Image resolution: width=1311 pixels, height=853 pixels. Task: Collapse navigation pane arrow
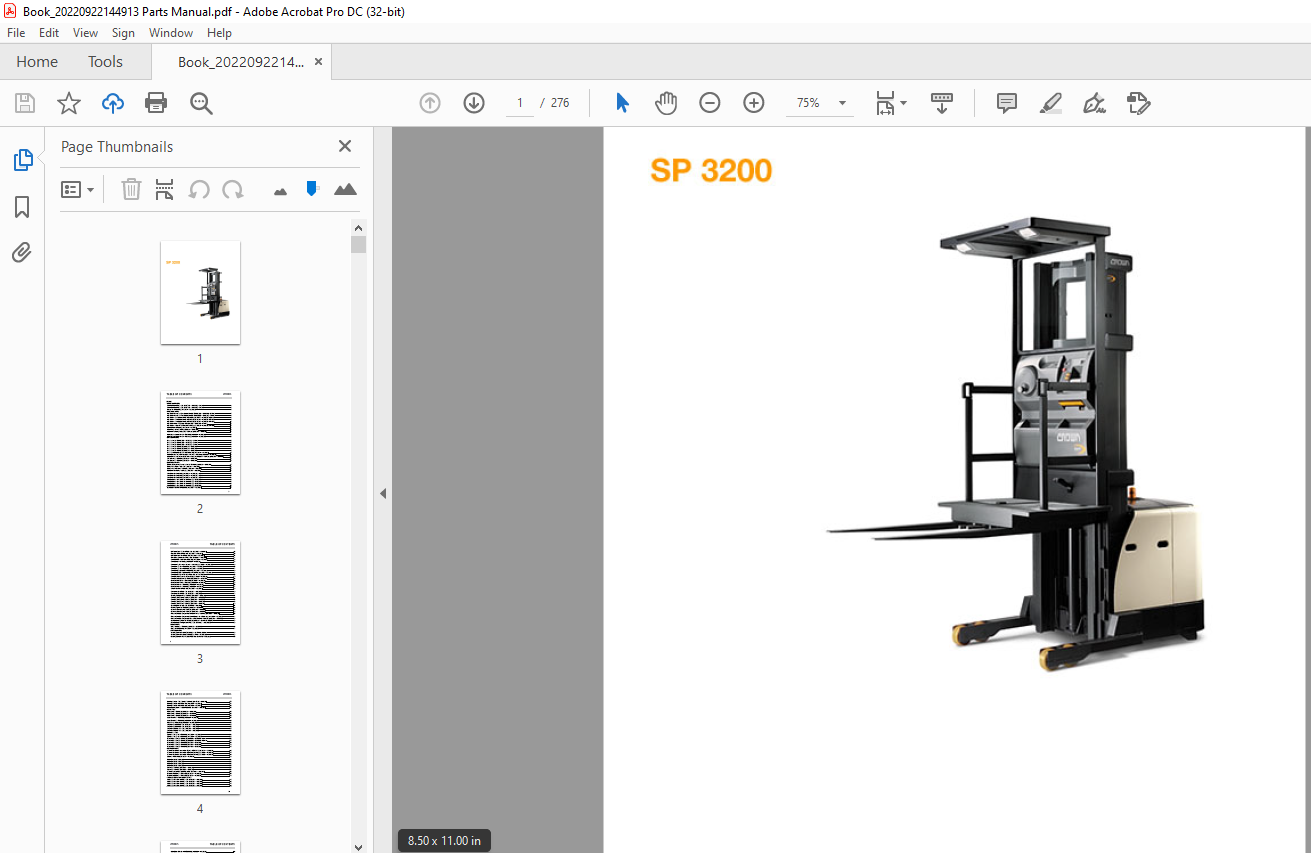382,493
